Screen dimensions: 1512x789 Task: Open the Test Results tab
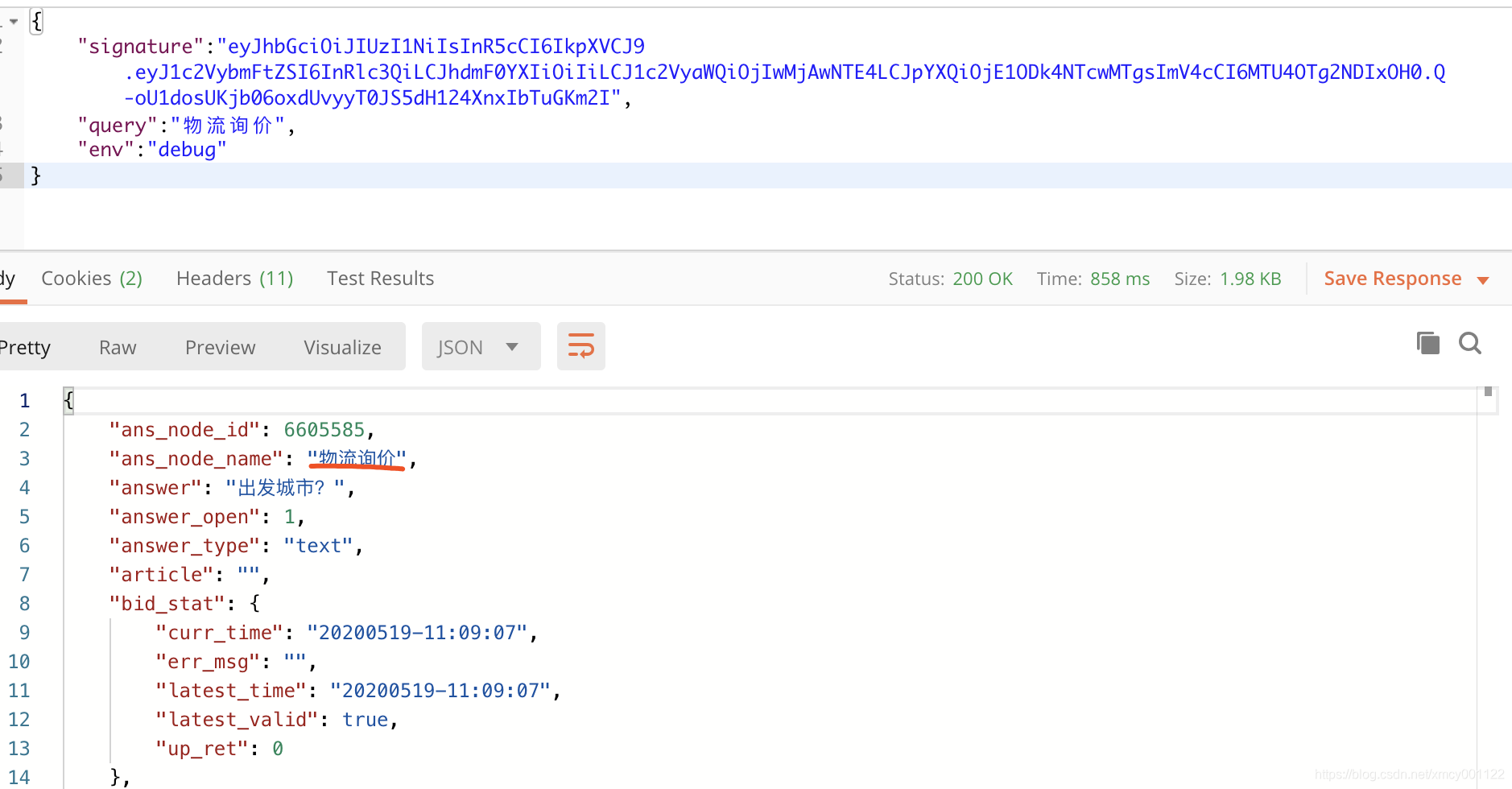[x=380, y=279]
